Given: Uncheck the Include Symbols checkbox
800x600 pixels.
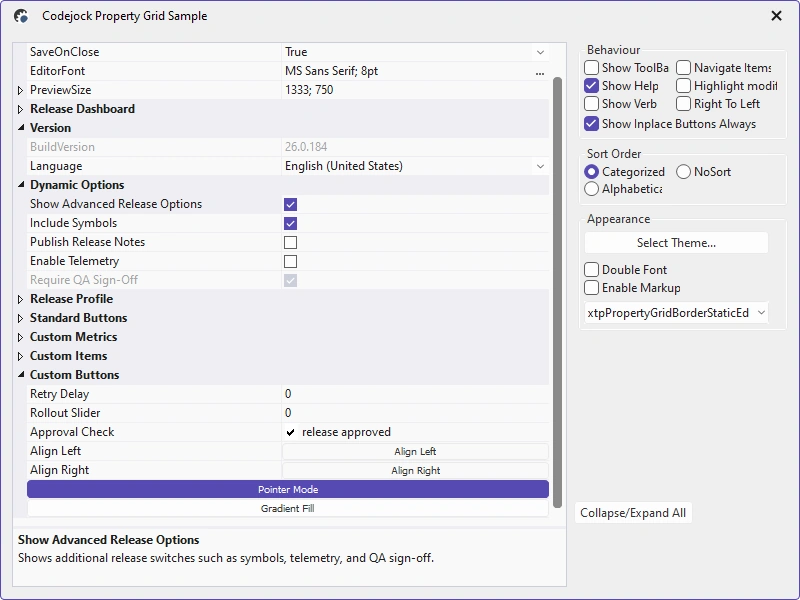Looking at the screenshot, I should (x=290, y=223).
